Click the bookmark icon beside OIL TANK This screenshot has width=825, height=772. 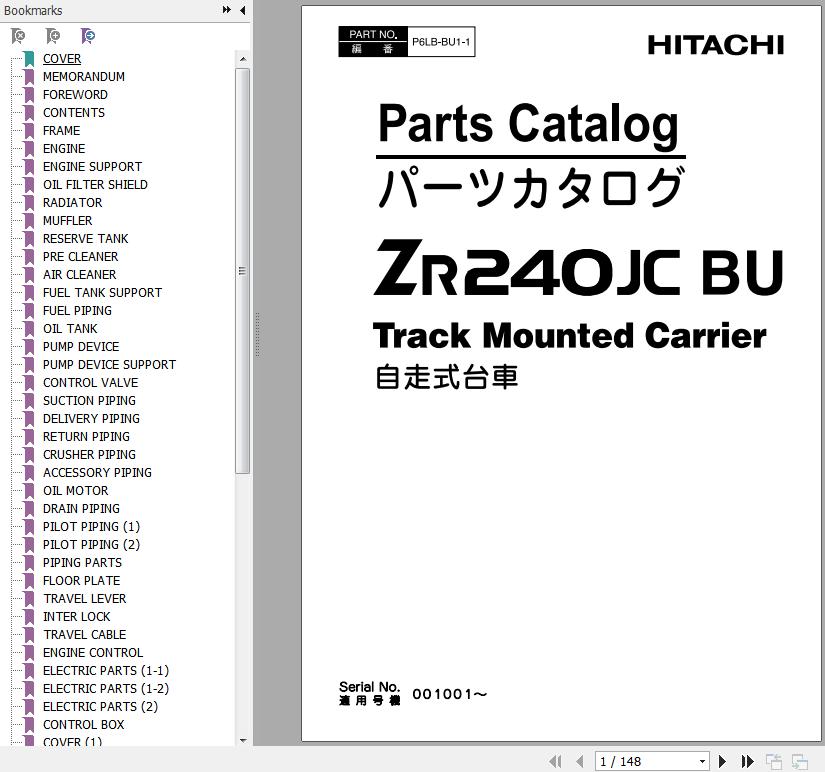coord(29,329)
